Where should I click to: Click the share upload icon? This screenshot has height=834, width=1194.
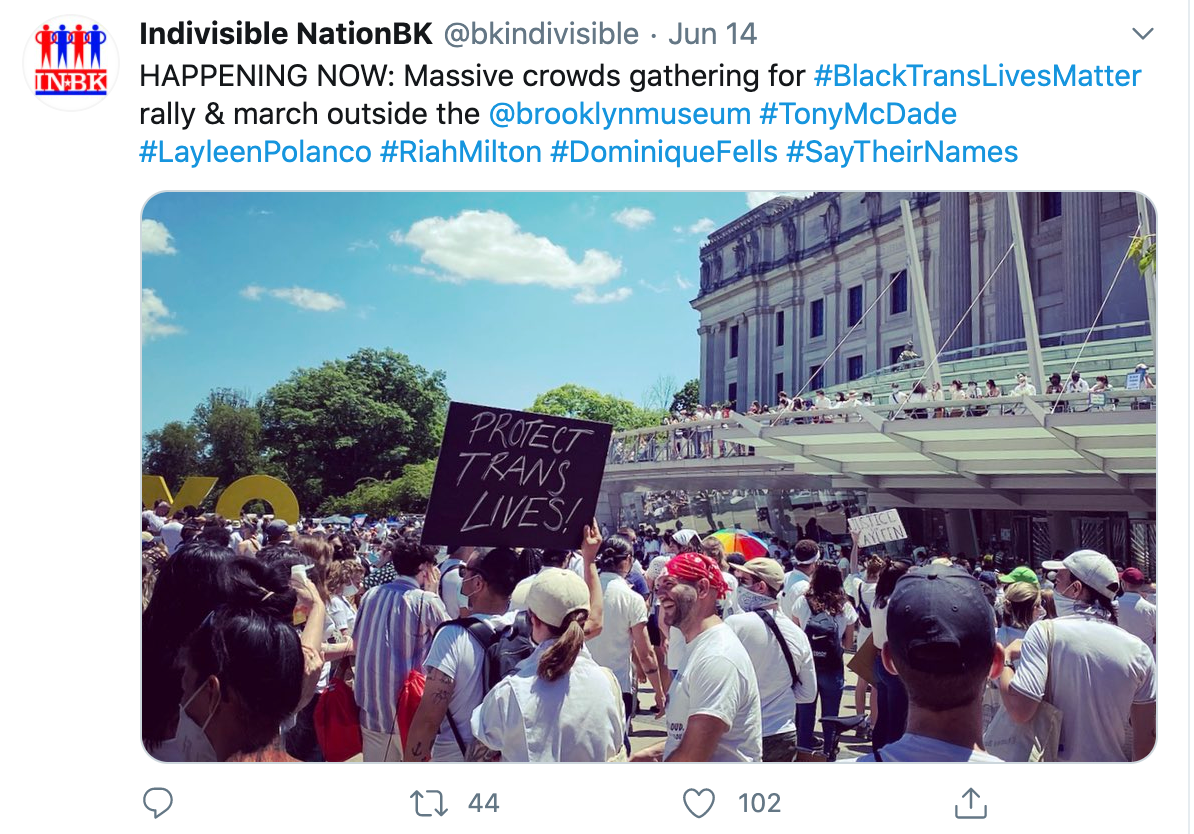pyautogui.click(x=971, y=803)
